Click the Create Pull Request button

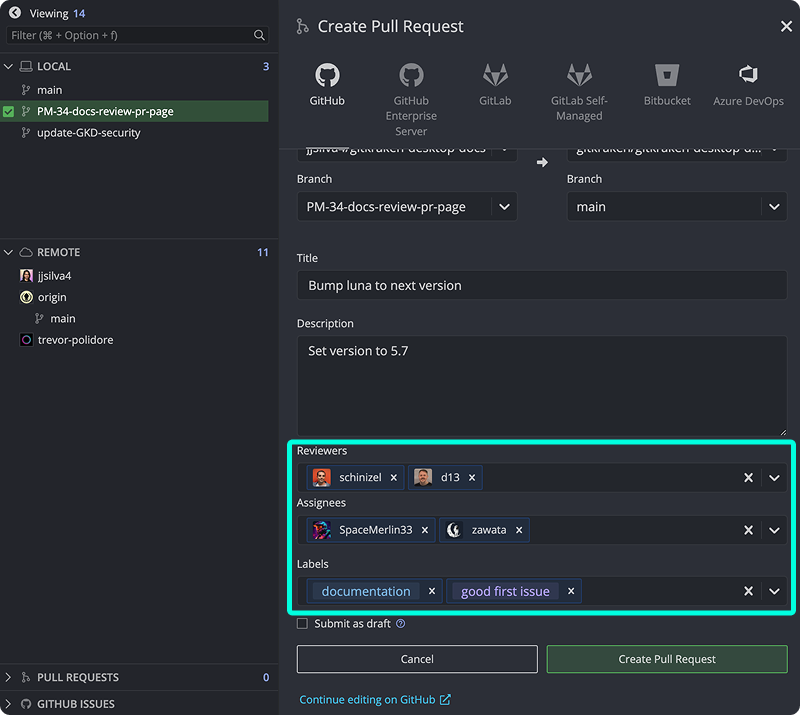click(x=667, y=659)
